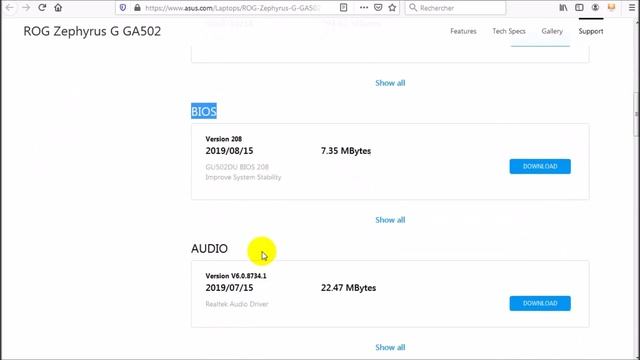This screenshot has height=360, width=640.
Task: Click Version V6.0.8734.1 label
Action: pos(236,276)
